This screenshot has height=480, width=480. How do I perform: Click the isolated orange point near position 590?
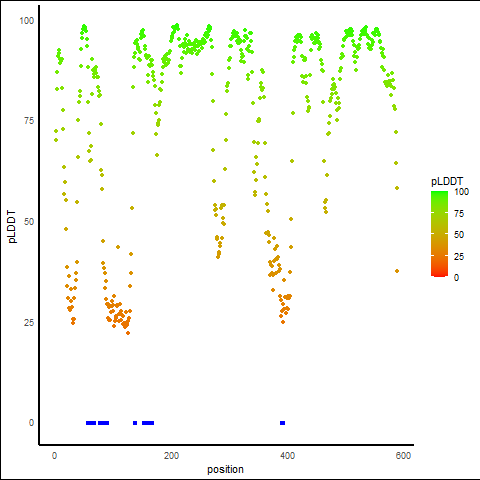tap(397, 271)
